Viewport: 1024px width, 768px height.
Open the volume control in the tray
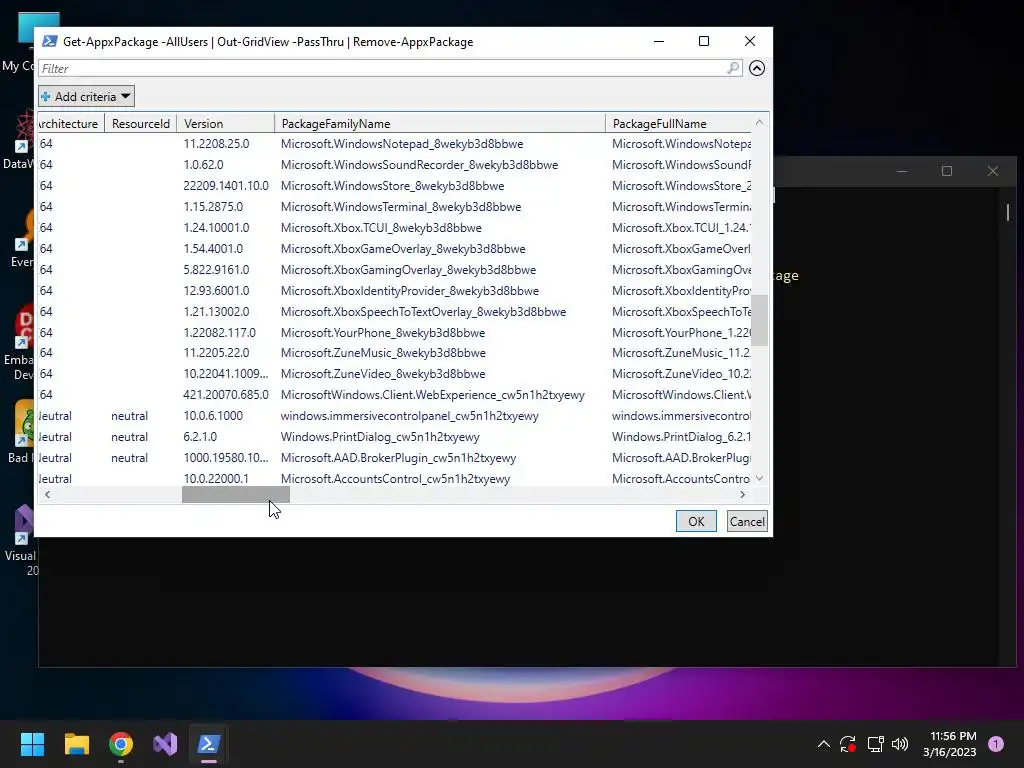click(x=900, y=744)
